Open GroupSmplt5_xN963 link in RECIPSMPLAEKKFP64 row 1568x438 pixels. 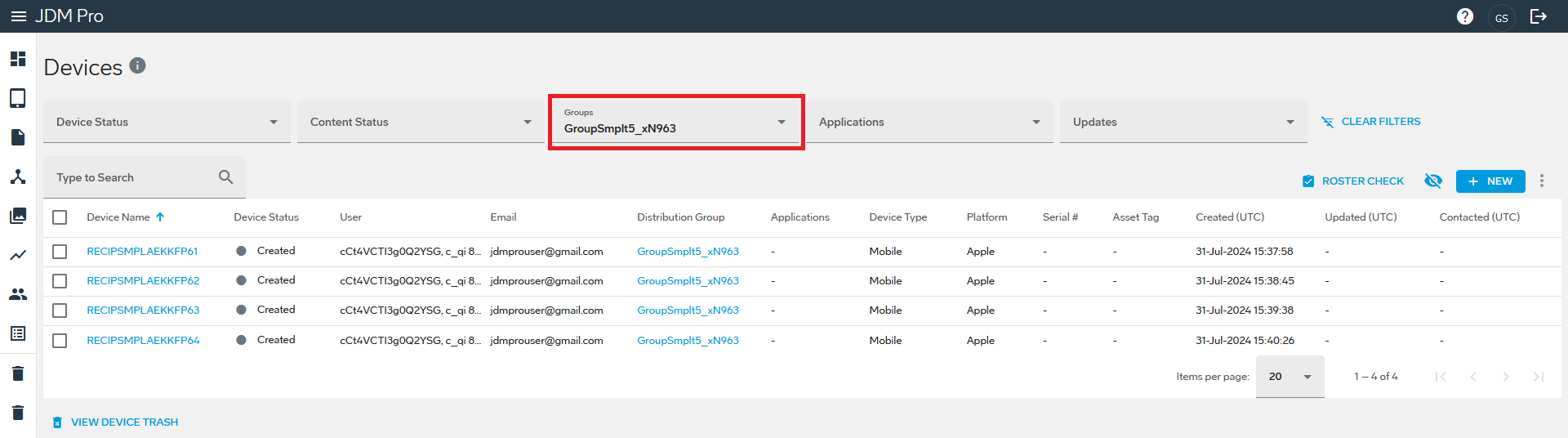688,341
